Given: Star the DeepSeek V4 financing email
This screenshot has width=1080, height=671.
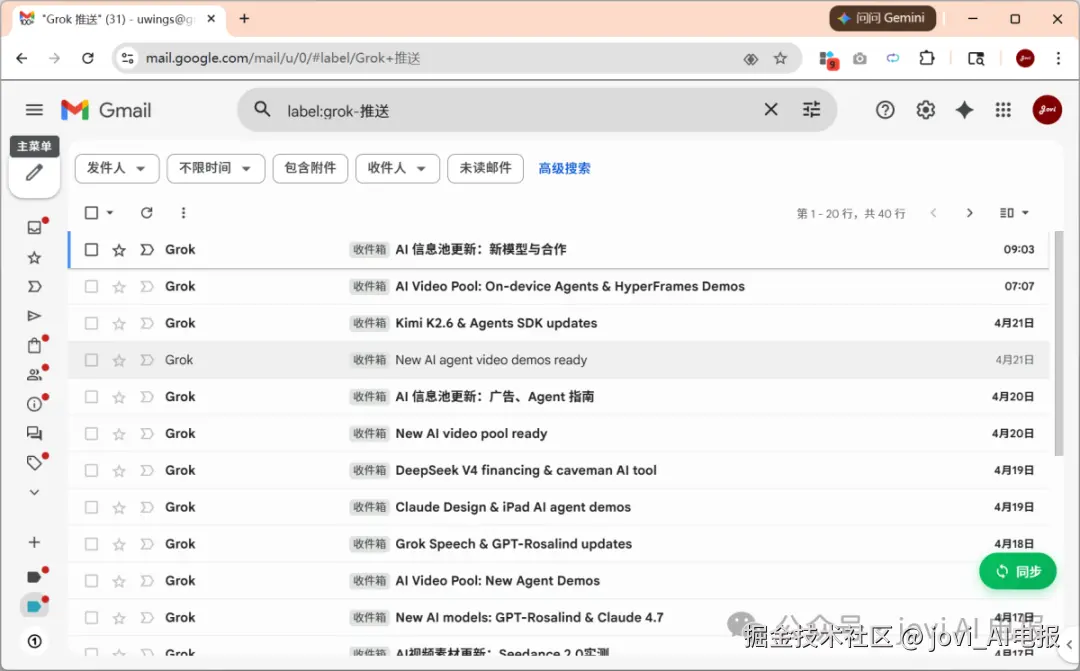Looking at the screenshot, I should [x=119, y=471].
